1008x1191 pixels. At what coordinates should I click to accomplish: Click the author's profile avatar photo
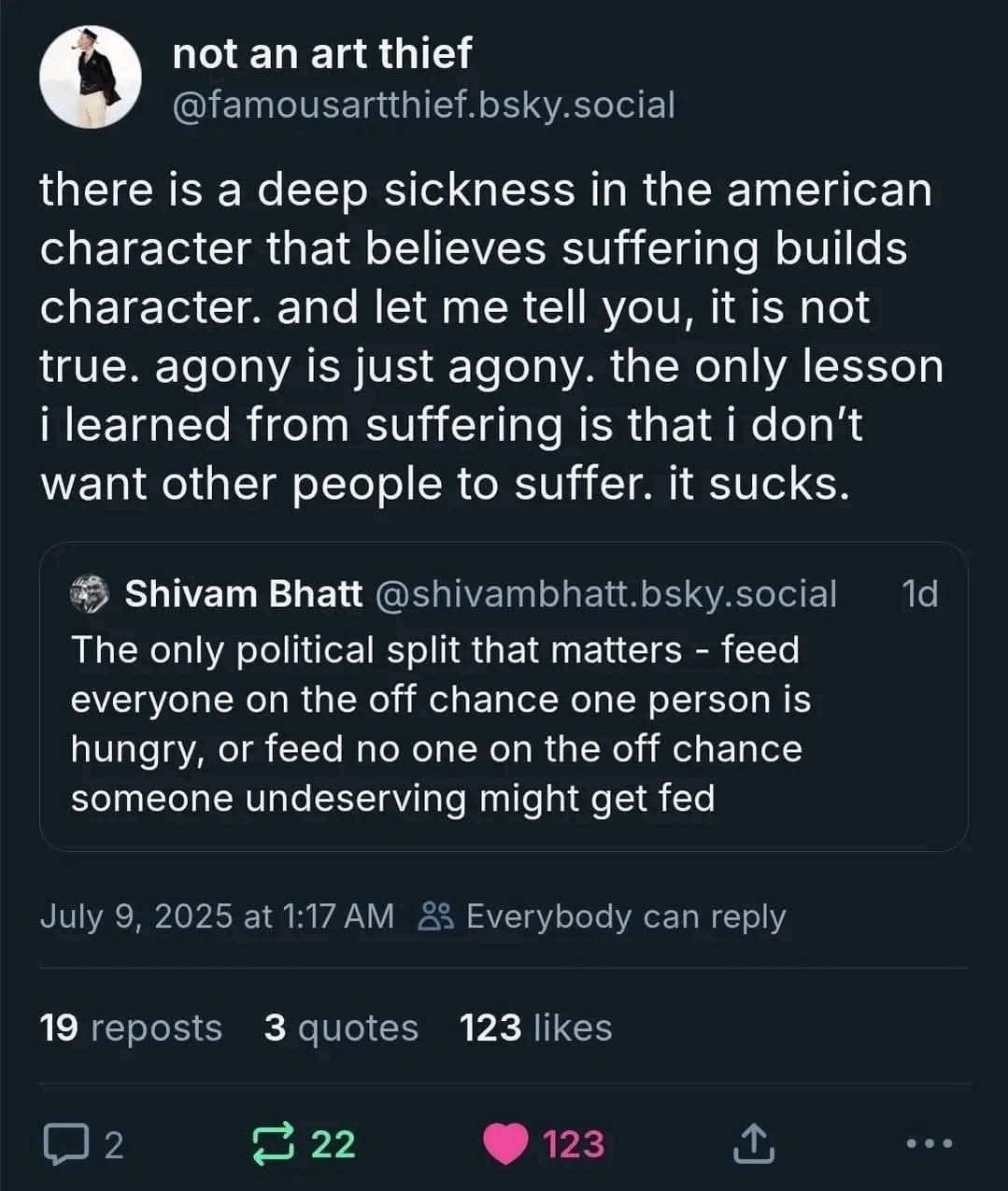[90, 77]
